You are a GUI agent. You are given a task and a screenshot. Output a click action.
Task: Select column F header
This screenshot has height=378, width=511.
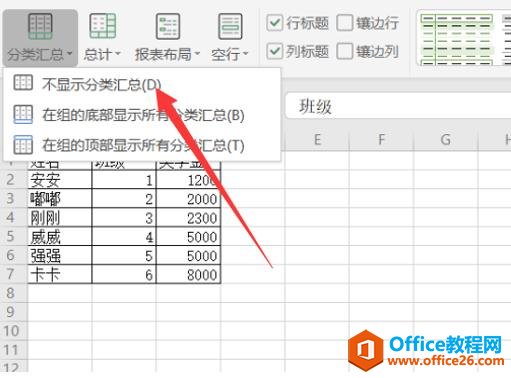click(x=381, y=139)
